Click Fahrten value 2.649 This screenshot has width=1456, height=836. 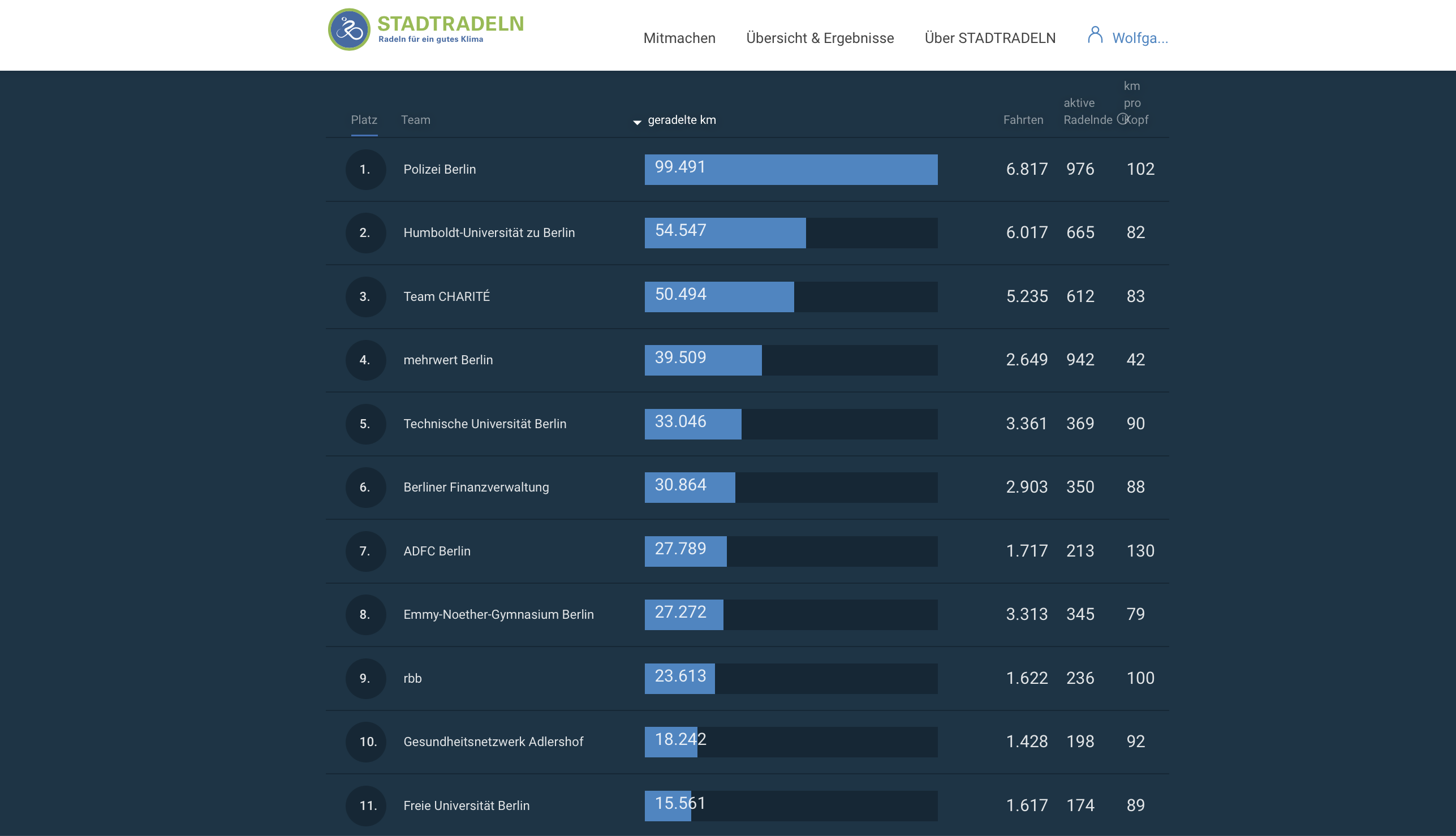1027,359
